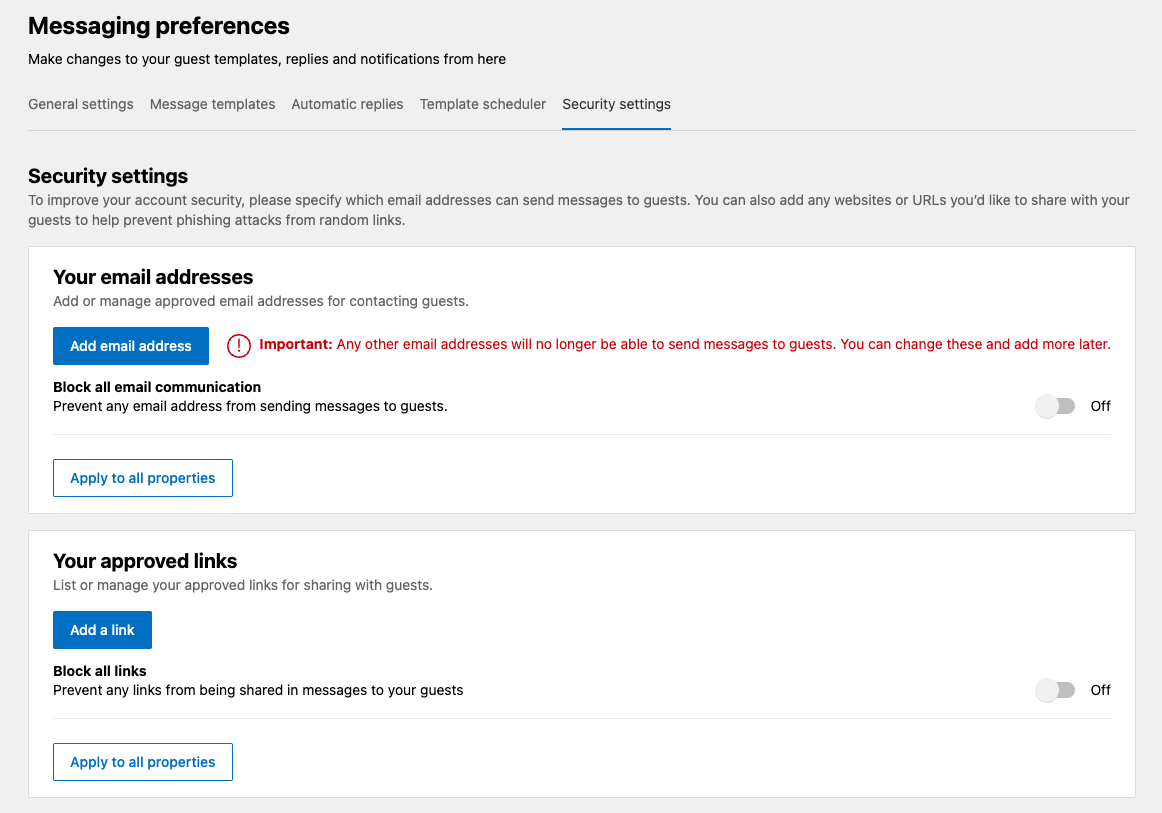This screenshot has height=813, width=1162.
Task: Click the Messaging preferences page heading
Action: coord(159,26)
